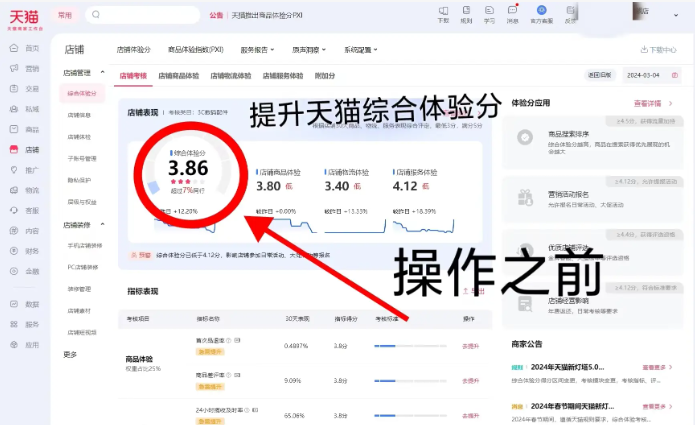695x425 pixels.
Task: Open the account dropdown arrow at top right
Action: pos(675,15)
